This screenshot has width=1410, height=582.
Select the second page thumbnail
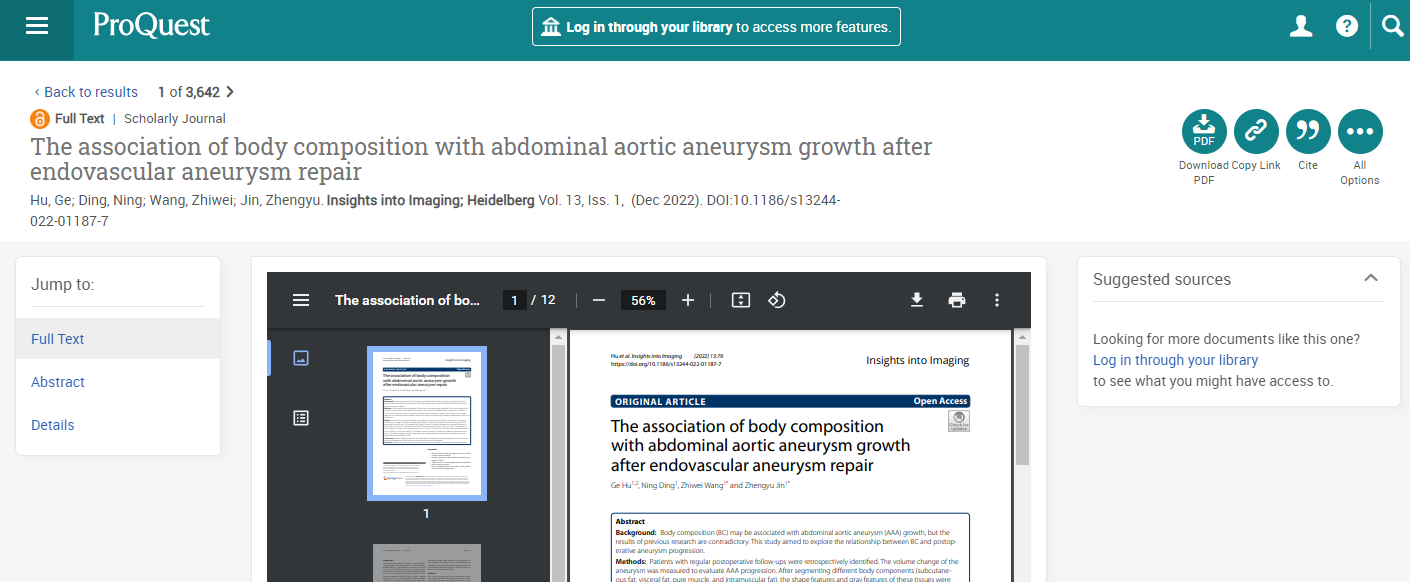pos(427,563)
